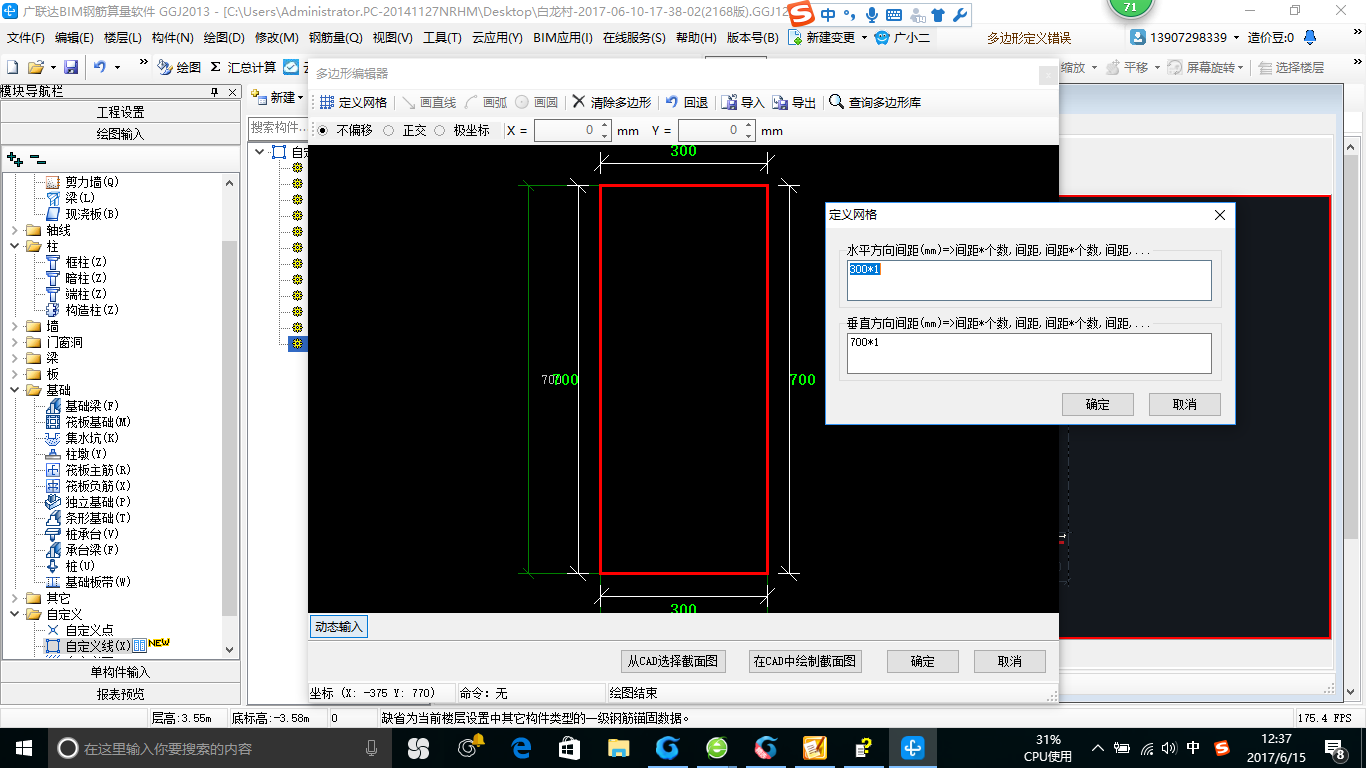Screen dimensions: 1366x768
Task: Expand the 其它 folder
Action: [14, 598]
